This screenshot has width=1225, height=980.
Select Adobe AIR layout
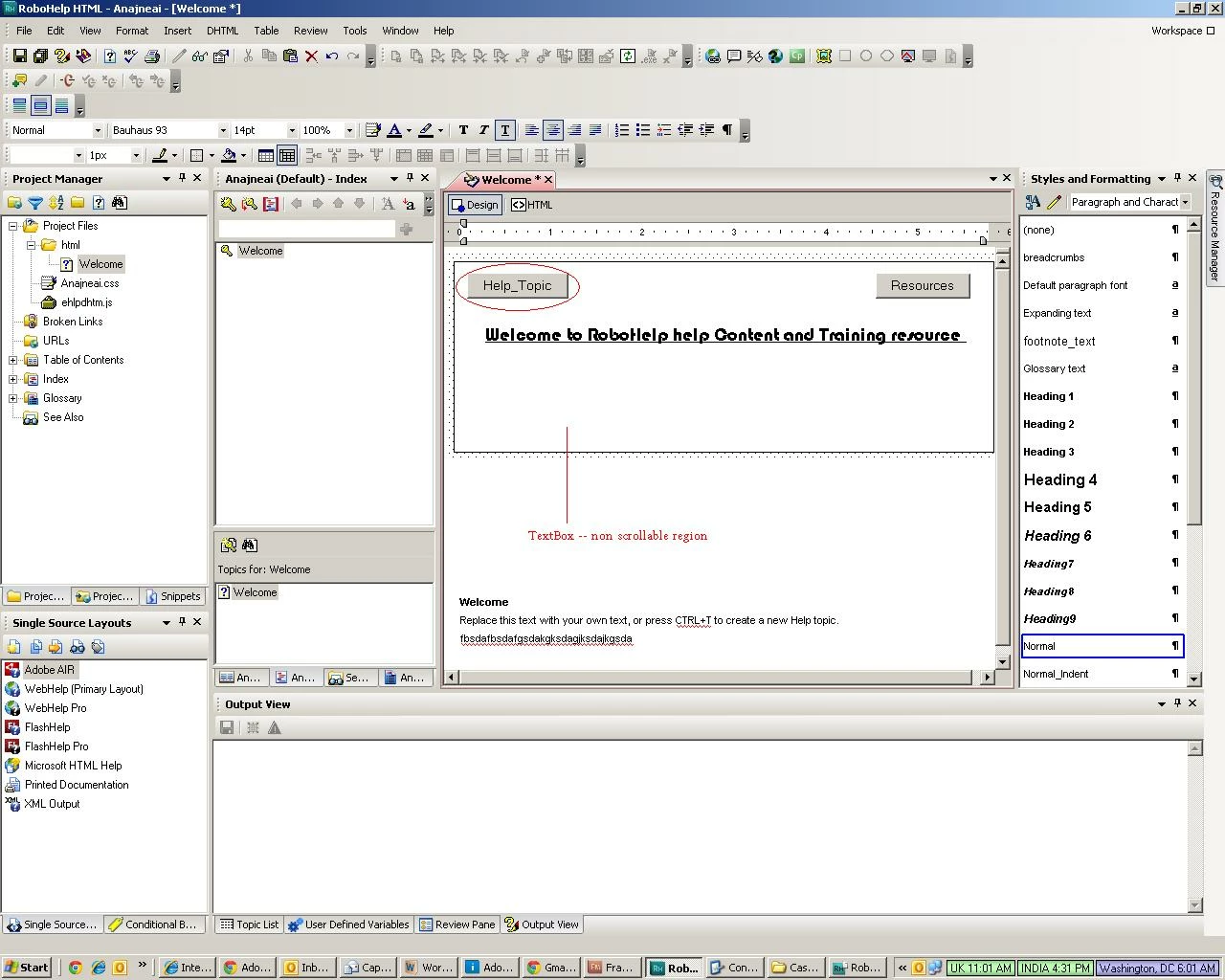coord(40,670)
